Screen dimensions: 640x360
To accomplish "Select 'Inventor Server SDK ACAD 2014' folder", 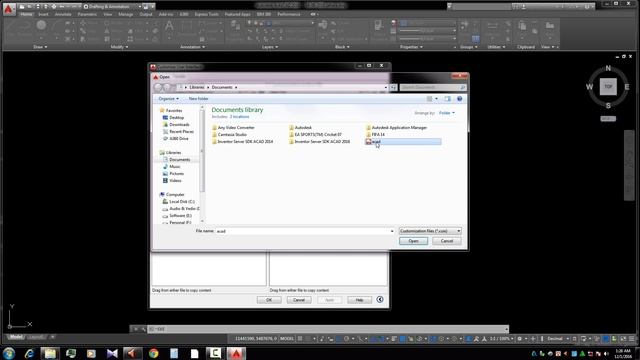I will click(x=243, y=142).
